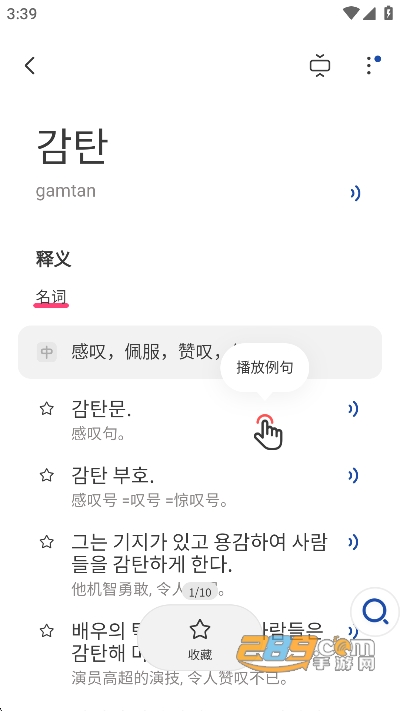Screen dimensions: 400x711
Task: Play audio for 감탄 부호 example
Action: (353, 476)
